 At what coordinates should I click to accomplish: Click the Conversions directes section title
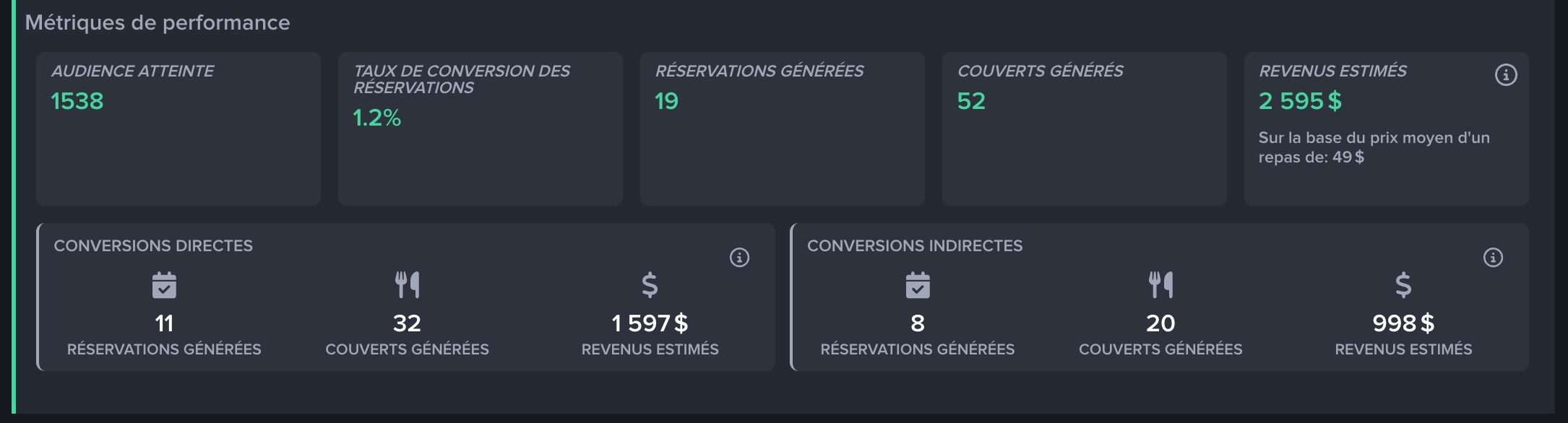click(153, 246)
